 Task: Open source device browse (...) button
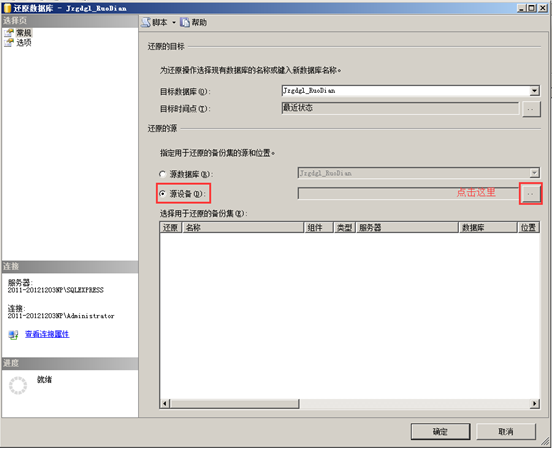tap(530, 194)
